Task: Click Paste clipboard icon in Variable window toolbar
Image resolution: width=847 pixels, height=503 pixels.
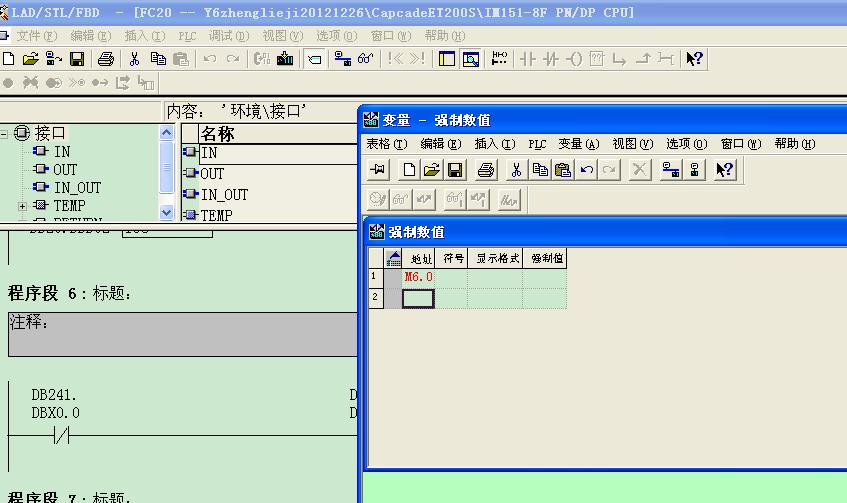Action: pyautogui.click(x=563, y=170)
